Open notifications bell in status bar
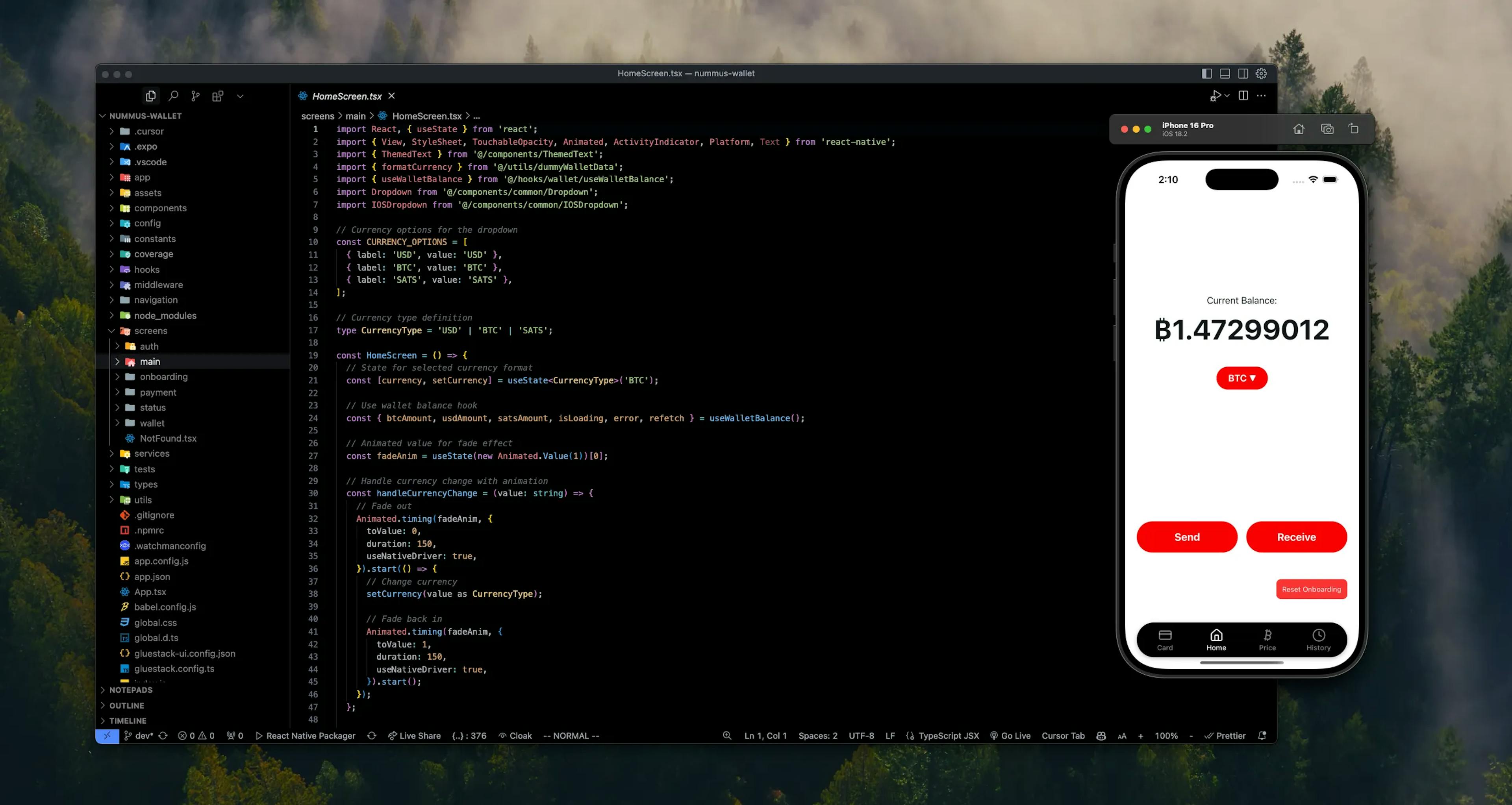1512x805 pixels. pyautogui.click(x=1262, y=736)
